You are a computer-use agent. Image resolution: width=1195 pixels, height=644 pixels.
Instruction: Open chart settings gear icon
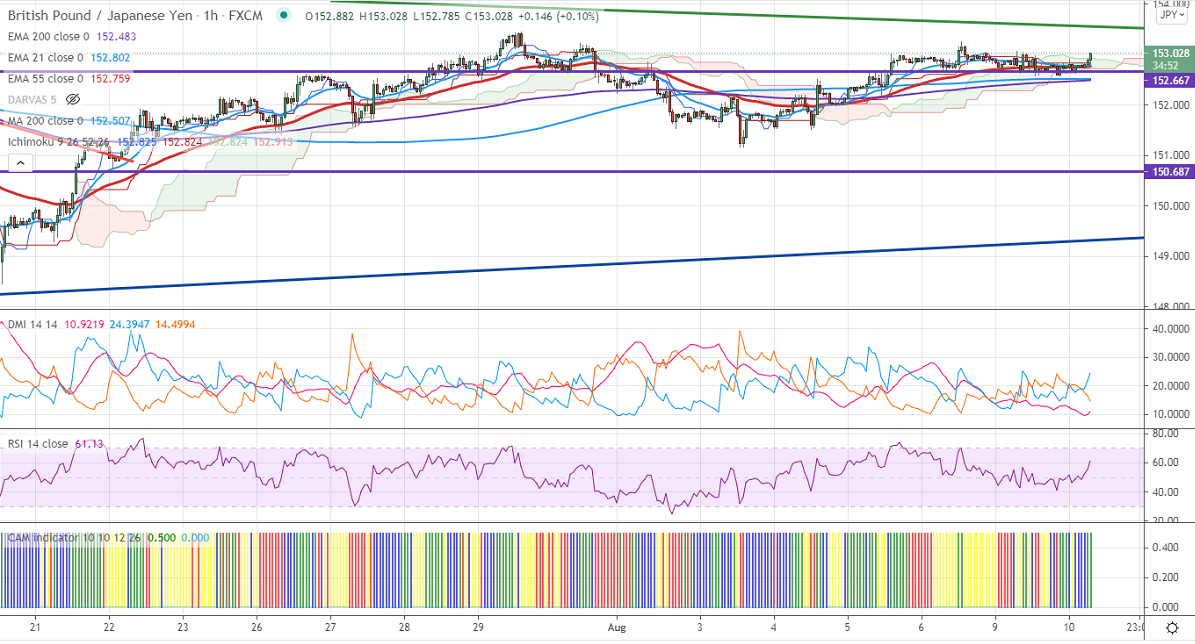tap(1171, 628)
